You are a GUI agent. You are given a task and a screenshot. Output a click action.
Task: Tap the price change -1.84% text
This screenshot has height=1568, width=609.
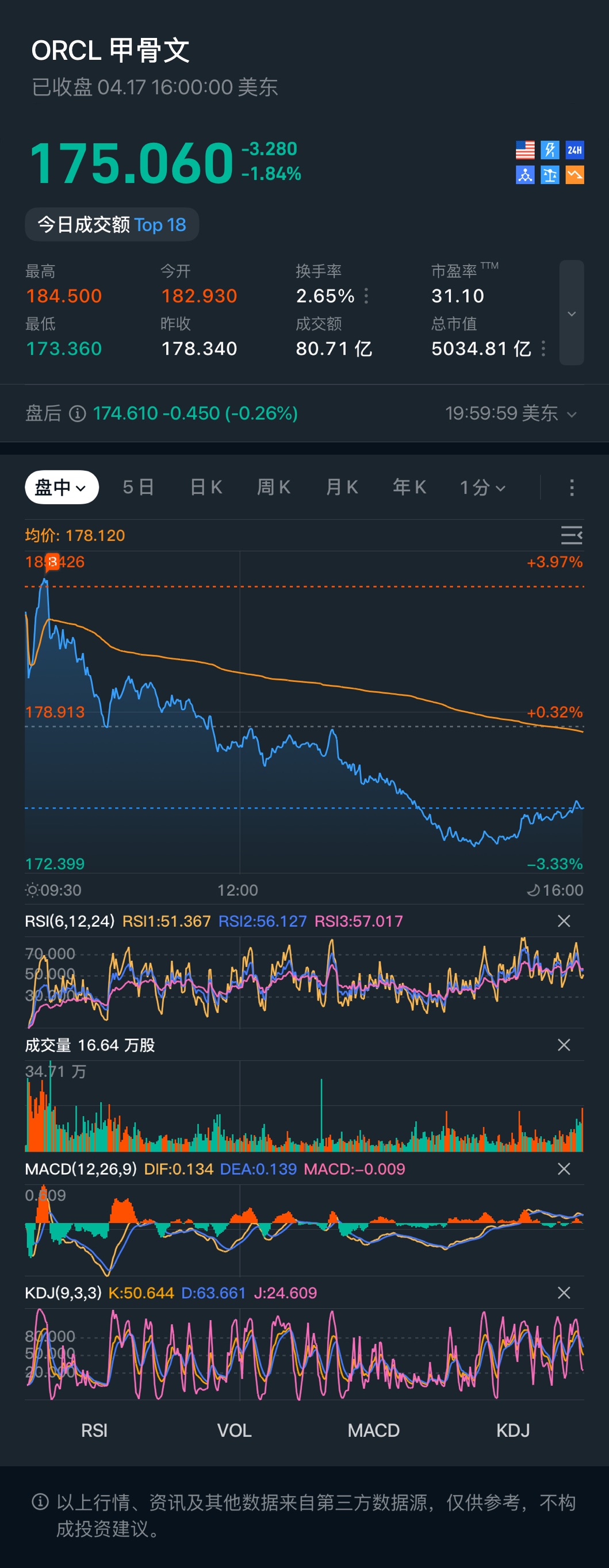coord(271,174)
